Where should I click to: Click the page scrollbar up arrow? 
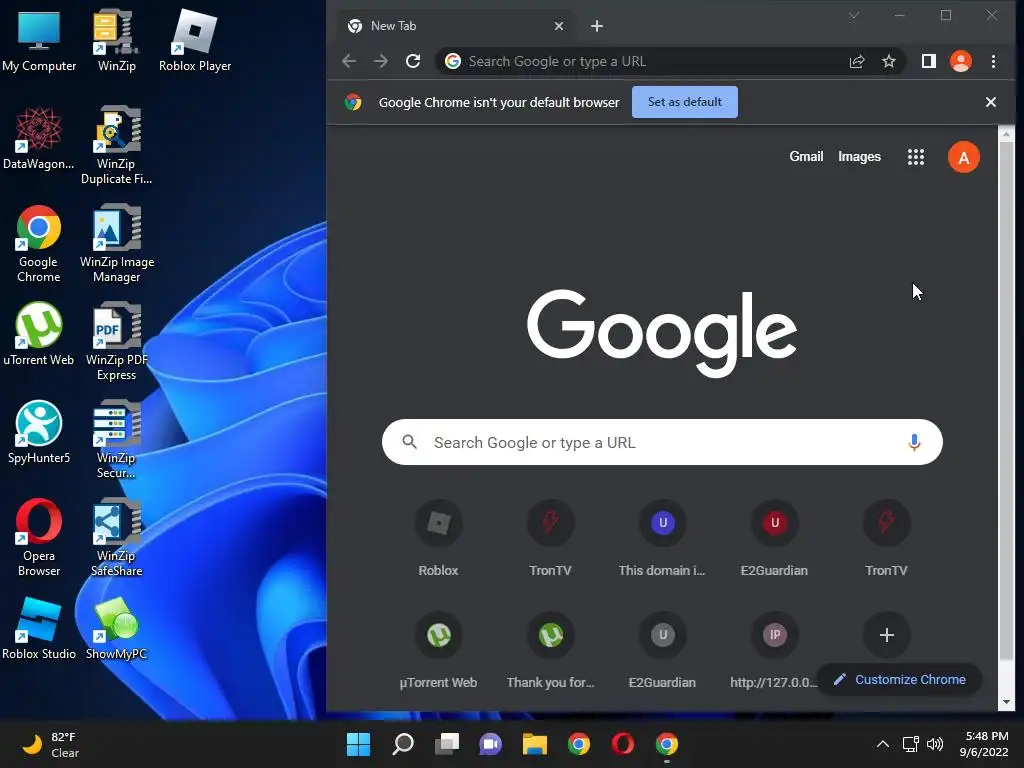(x=1006, y=135)
